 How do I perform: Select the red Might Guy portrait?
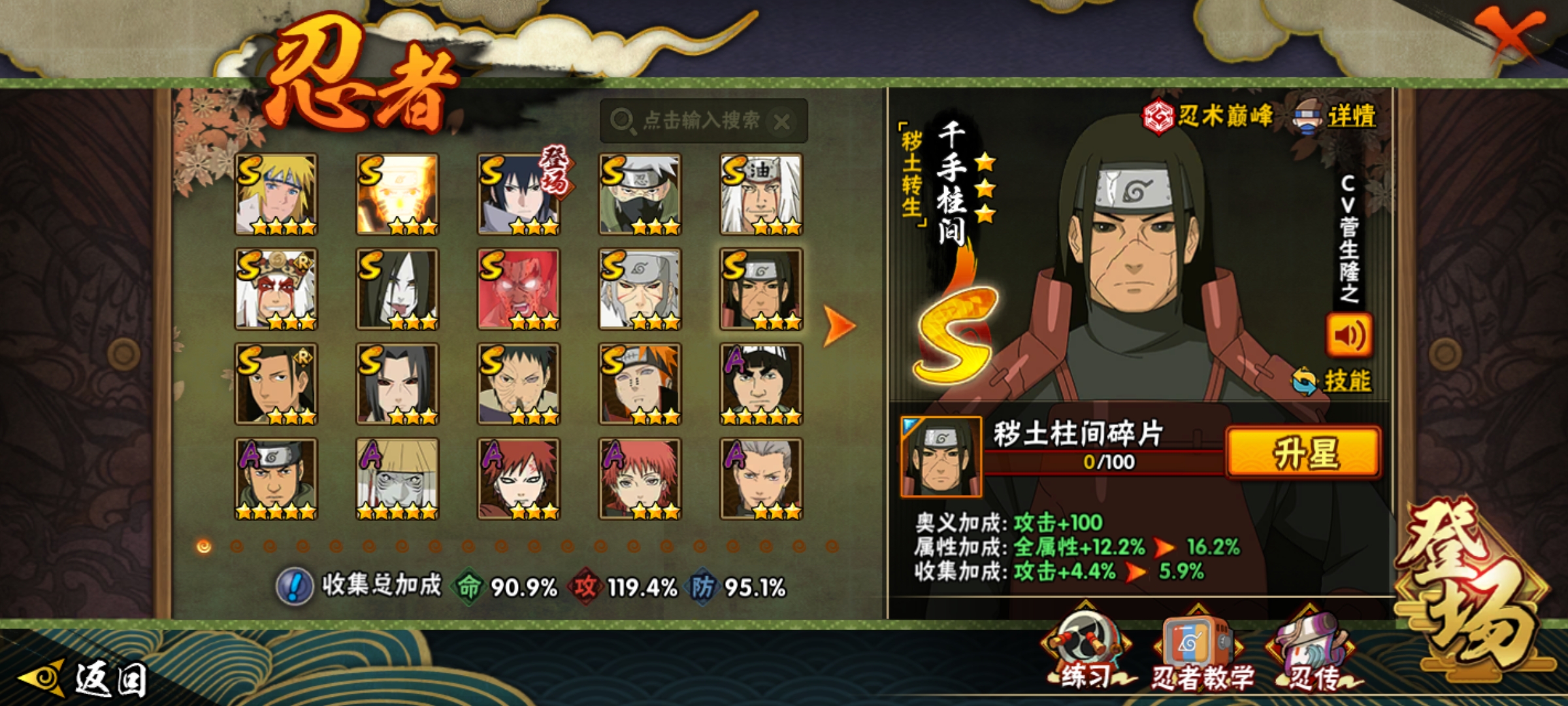click(x=519, y=289)
